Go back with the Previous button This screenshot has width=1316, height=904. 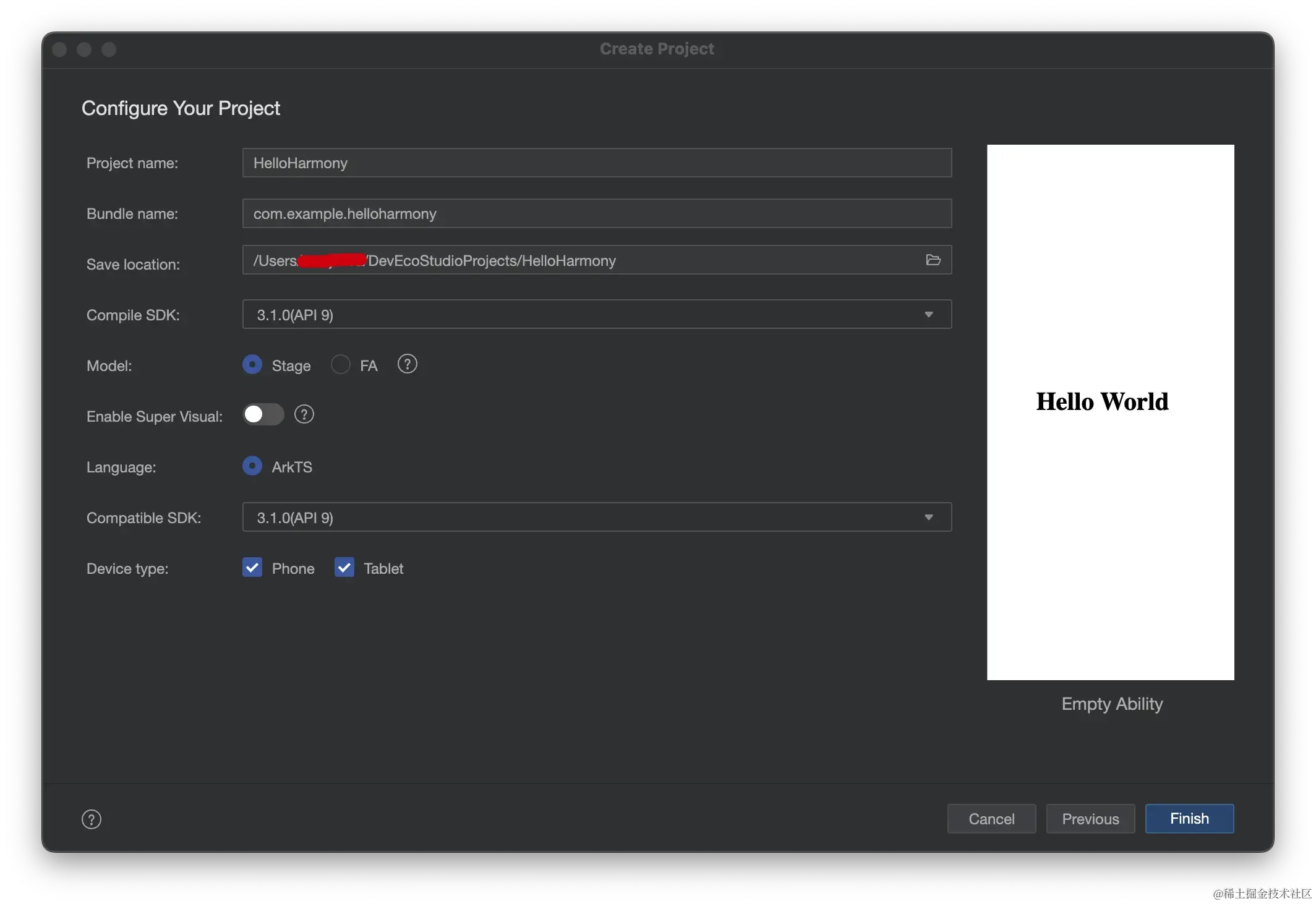[1090, 819]
